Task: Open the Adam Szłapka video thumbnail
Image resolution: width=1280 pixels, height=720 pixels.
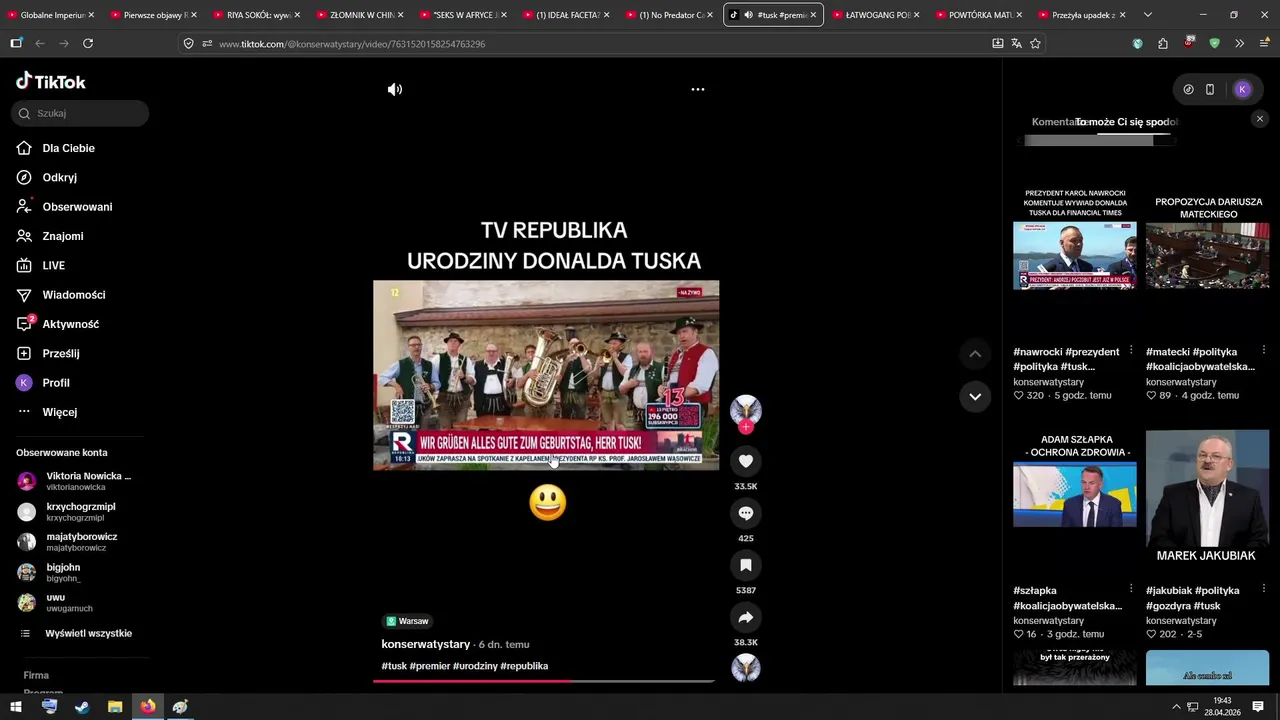Action: pyautogui.click(x=1075, y=495)
